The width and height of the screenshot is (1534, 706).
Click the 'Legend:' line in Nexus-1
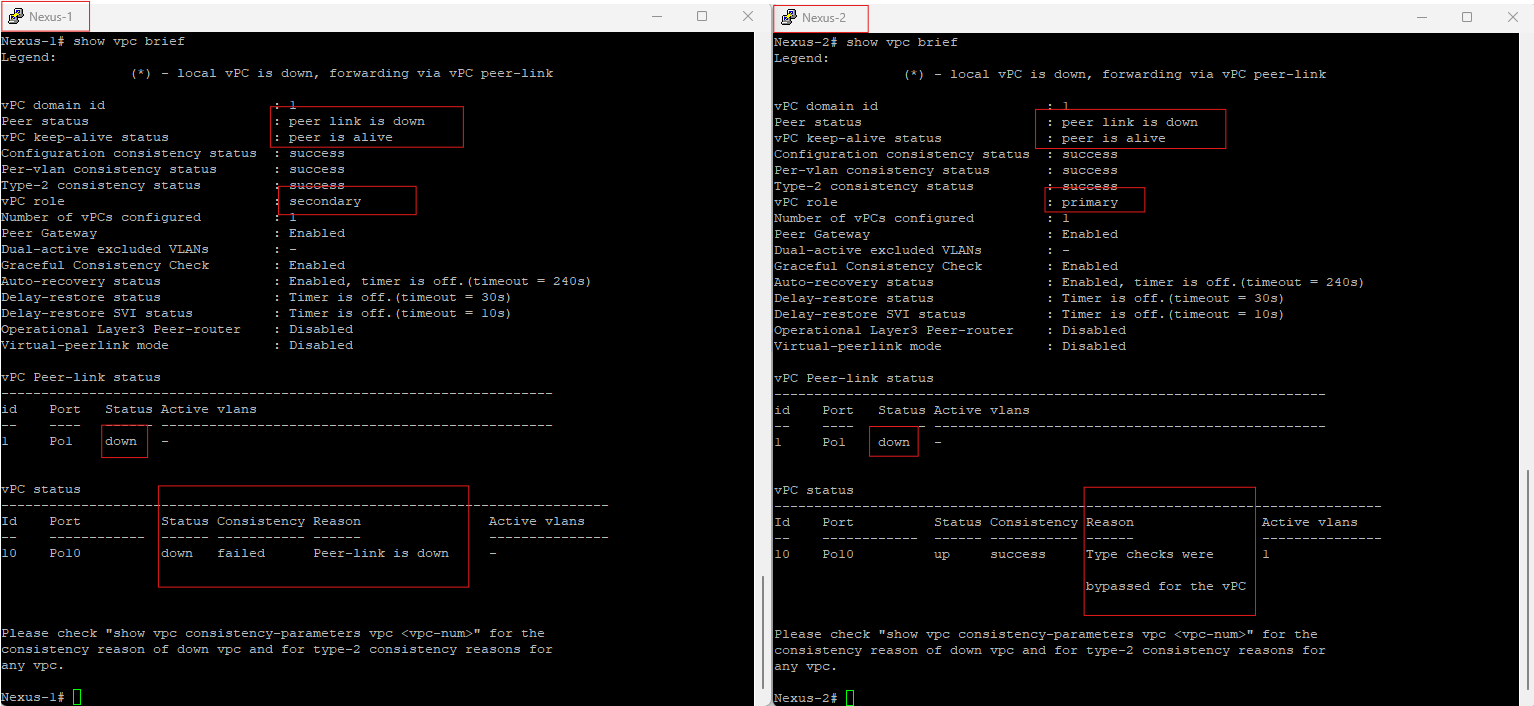pyautogui.click(x=29, y=57)
